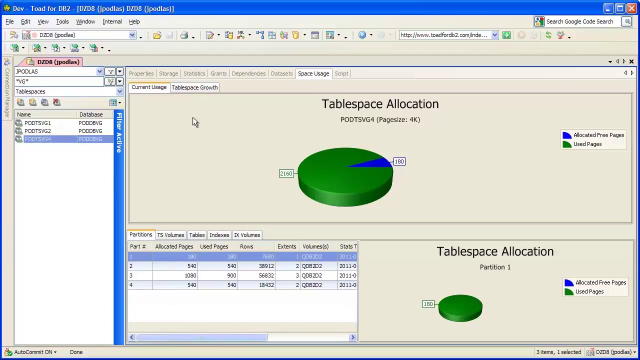Click the grid view layout icon in object panel

[x=113, y=102]
